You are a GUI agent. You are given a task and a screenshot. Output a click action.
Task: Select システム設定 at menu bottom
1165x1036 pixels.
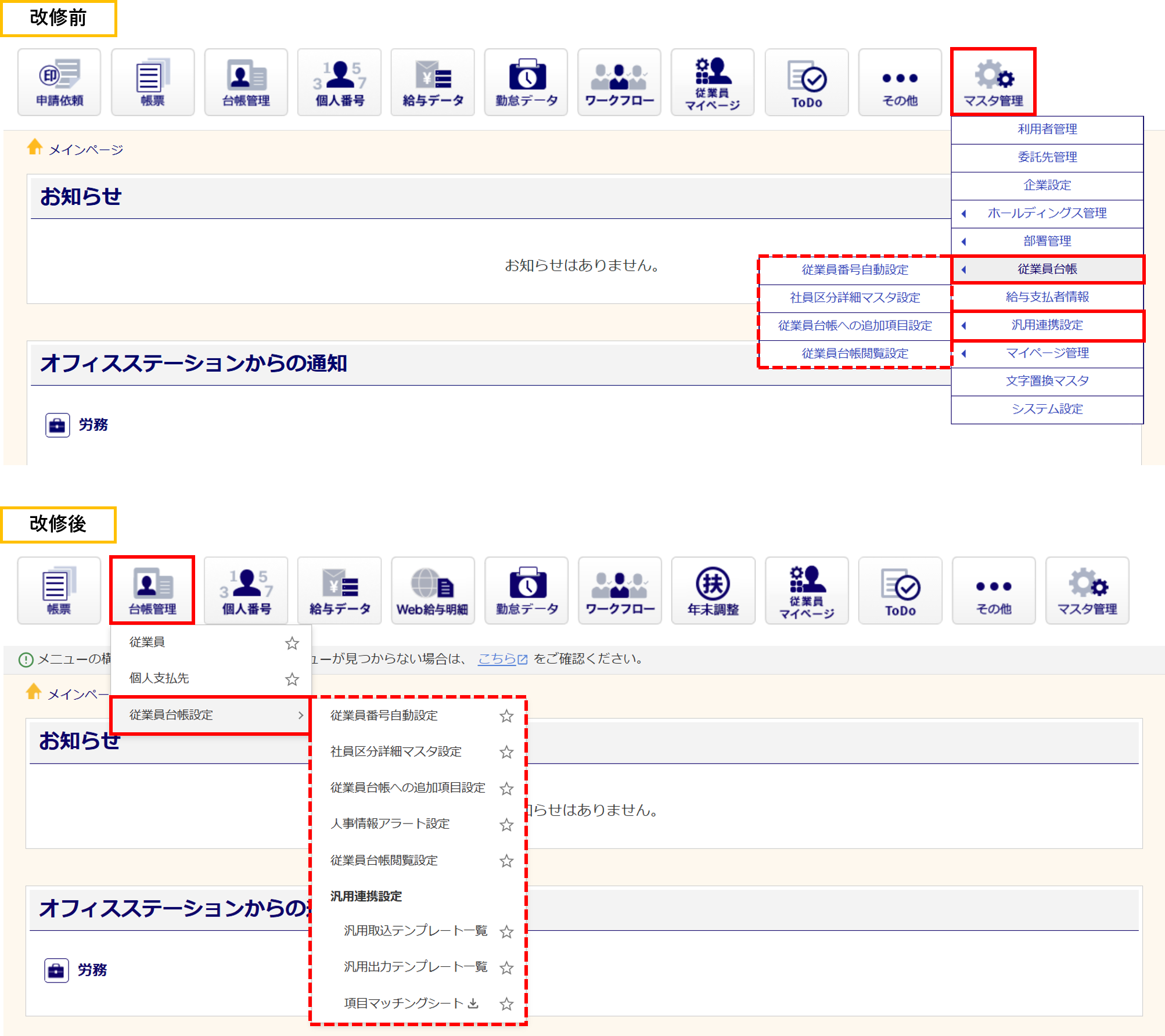1047,409
